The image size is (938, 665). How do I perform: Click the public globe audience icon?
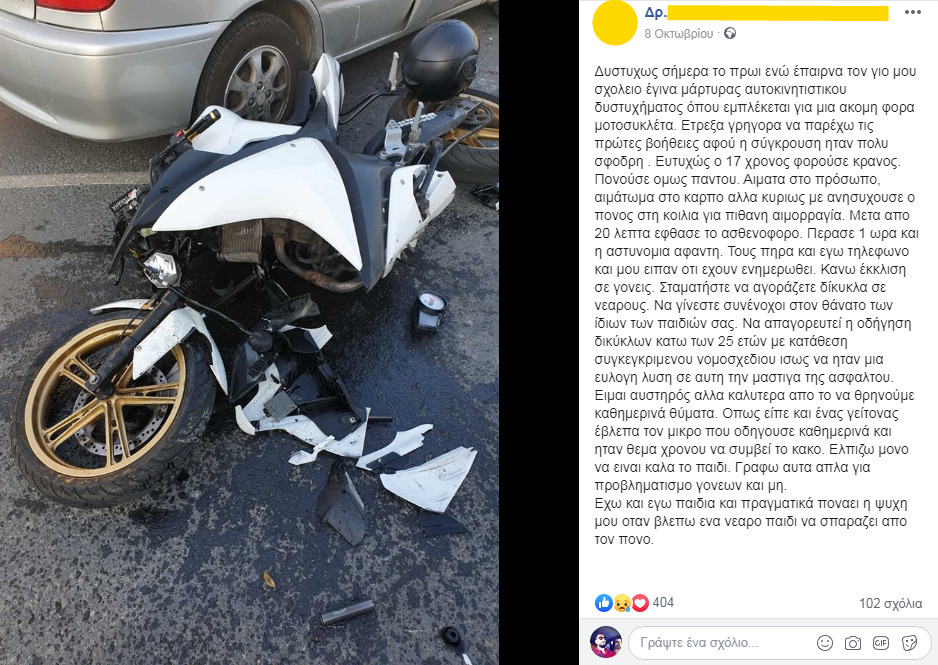[730, 33]
